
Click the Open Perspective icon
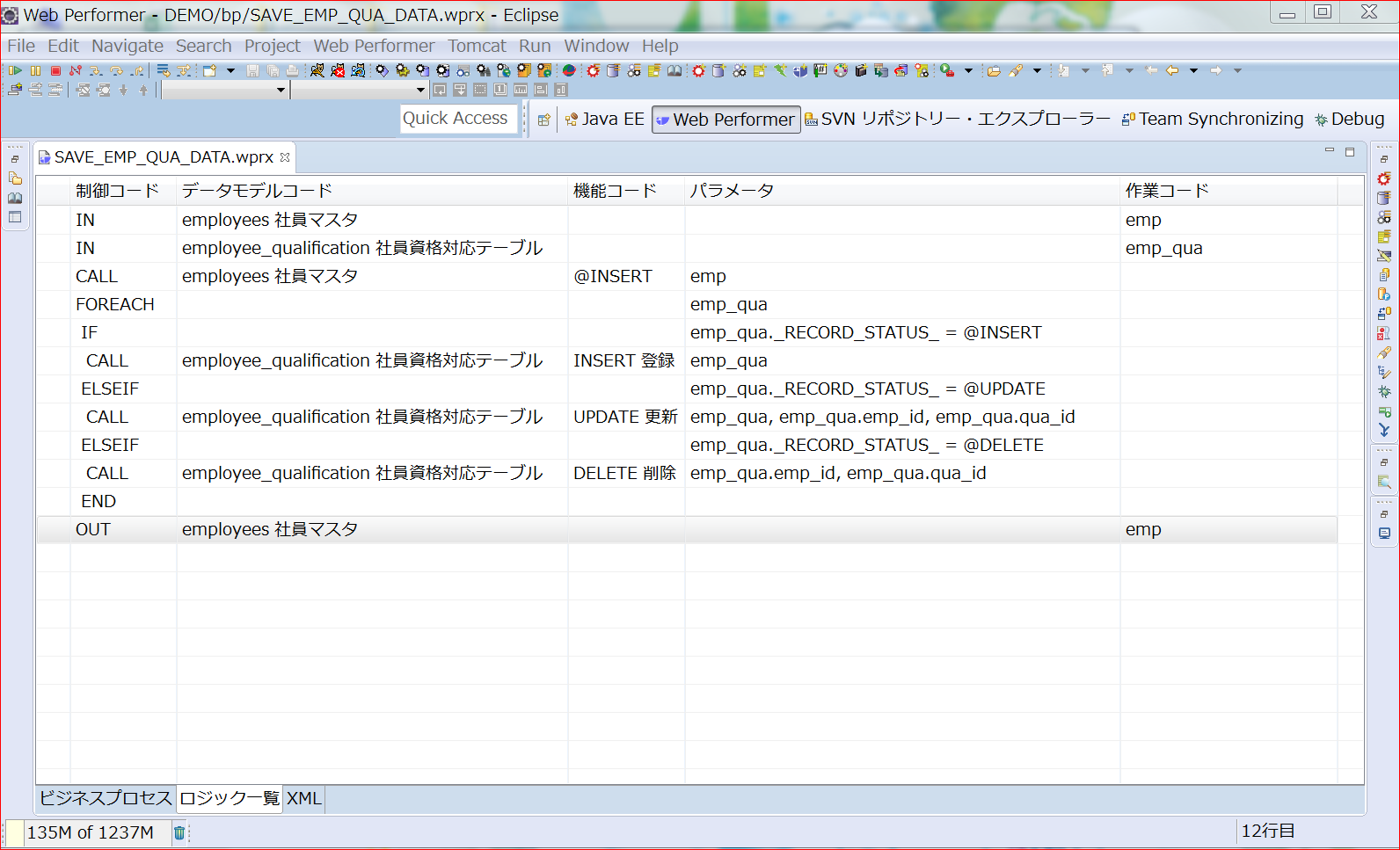coord(543,120)
